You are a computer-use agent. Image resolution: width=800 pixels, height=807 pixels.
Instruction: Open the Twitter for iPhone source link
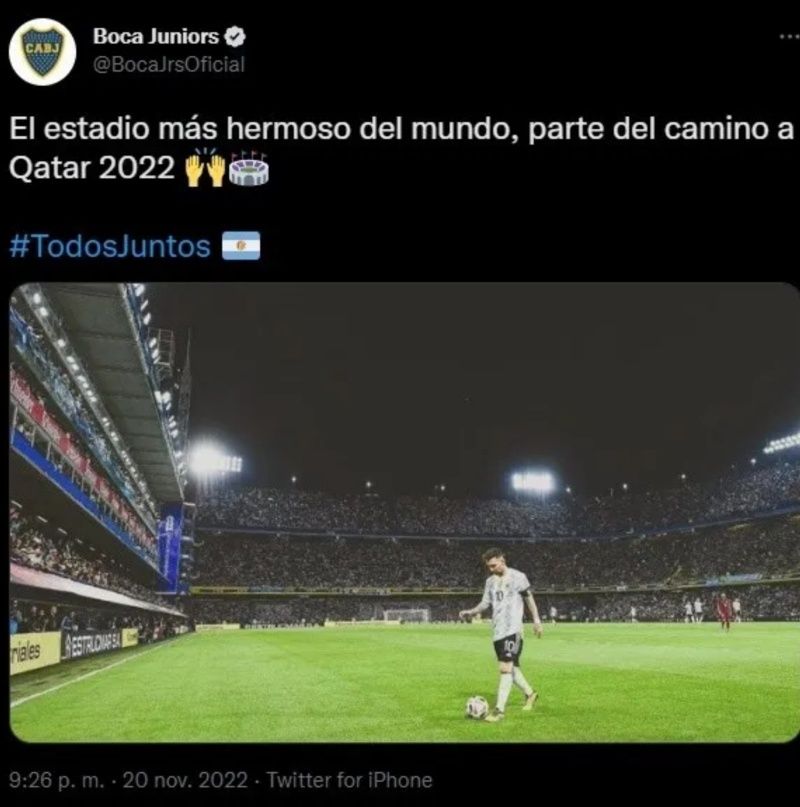pos(350,780)
